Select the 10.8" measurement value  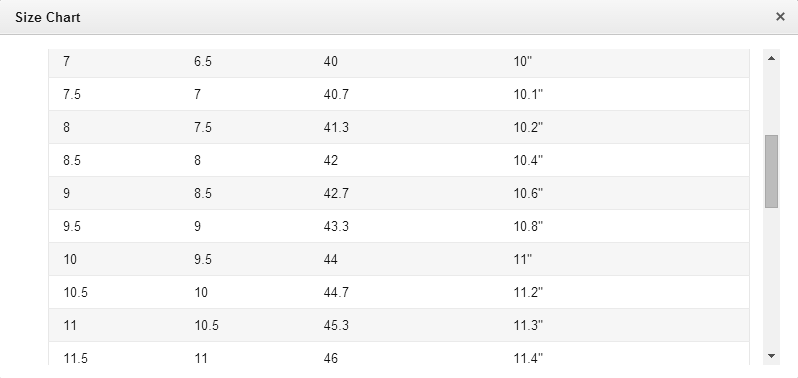[528, 226]
